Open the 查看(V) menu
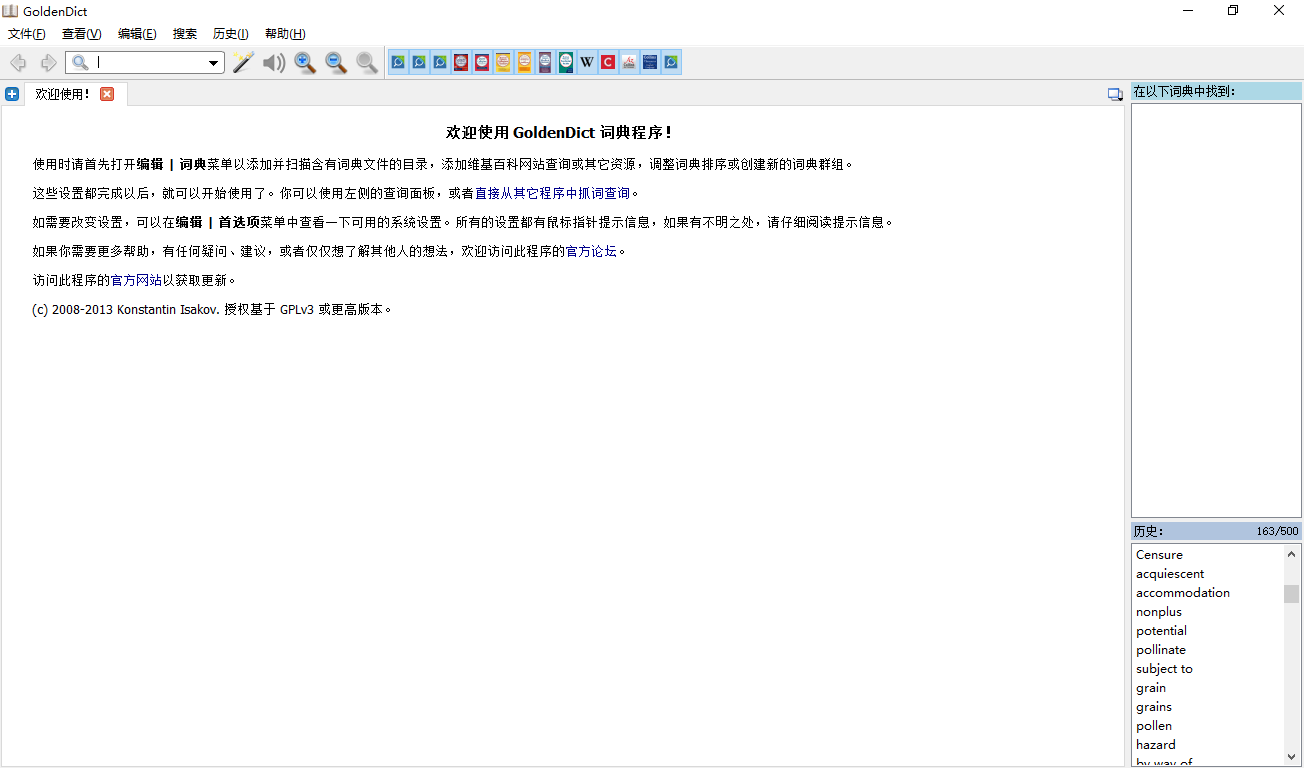Screen dimensions: 1304x768 [82, 34]
